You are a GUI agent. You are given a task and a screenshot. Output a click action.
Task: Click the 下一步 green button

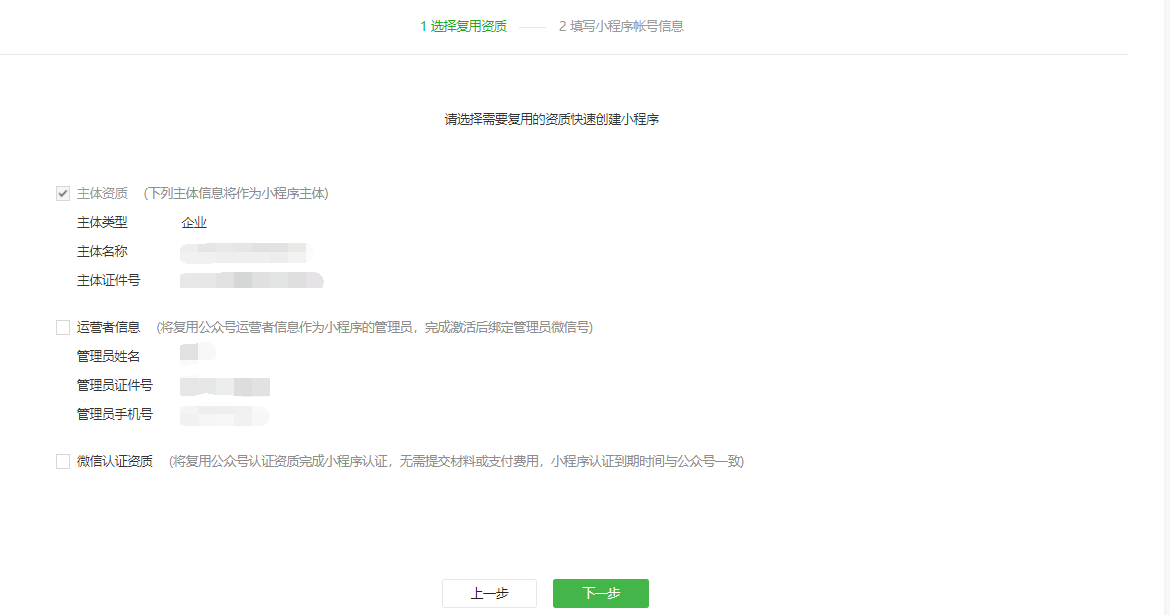tap(600, 593)
